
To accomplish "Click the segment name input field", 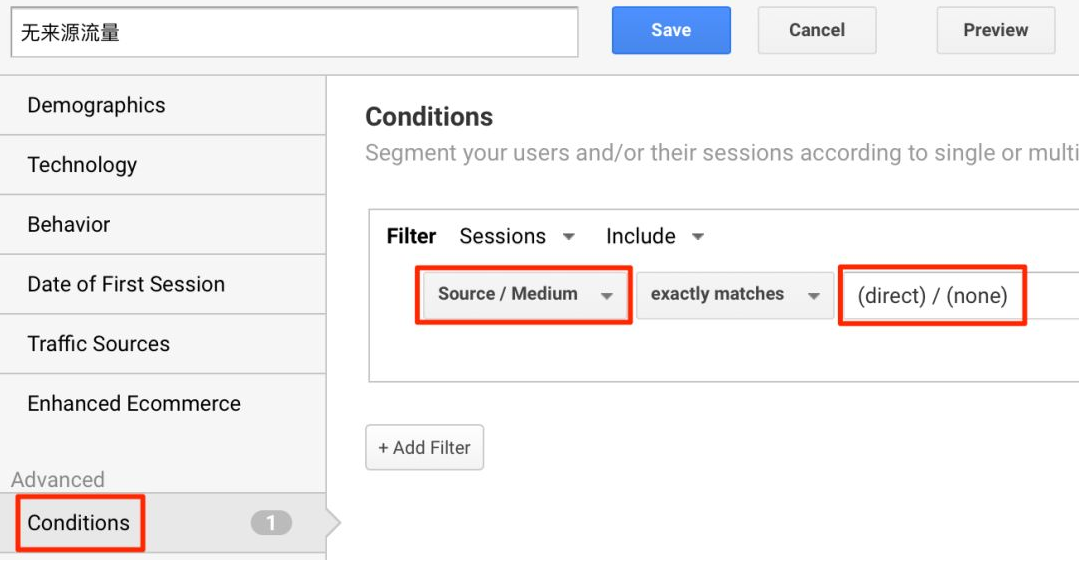I will coord(294,32).
